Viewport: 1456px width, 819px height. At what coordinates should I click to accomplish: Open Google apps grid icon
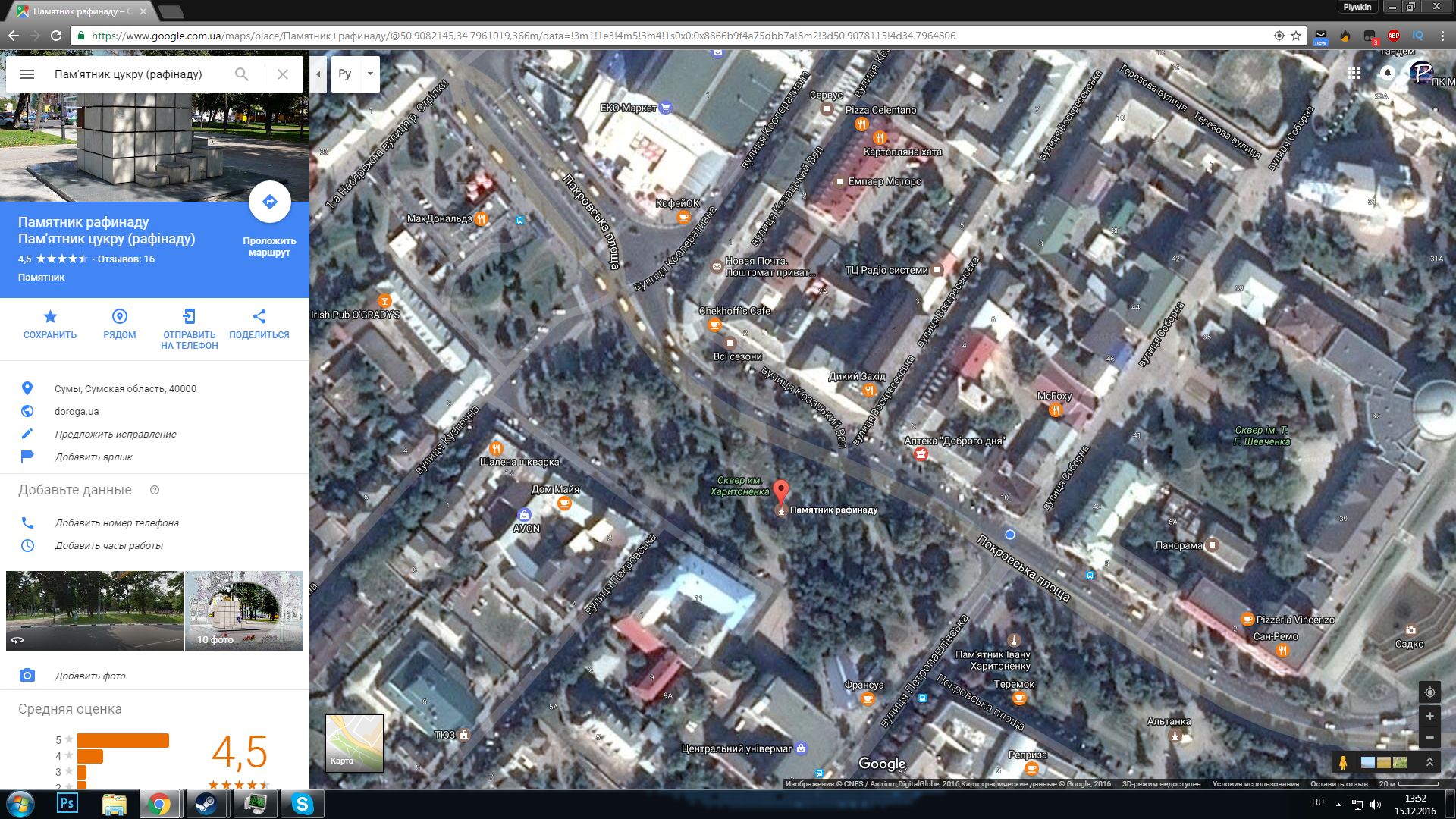pos(1354,73)
